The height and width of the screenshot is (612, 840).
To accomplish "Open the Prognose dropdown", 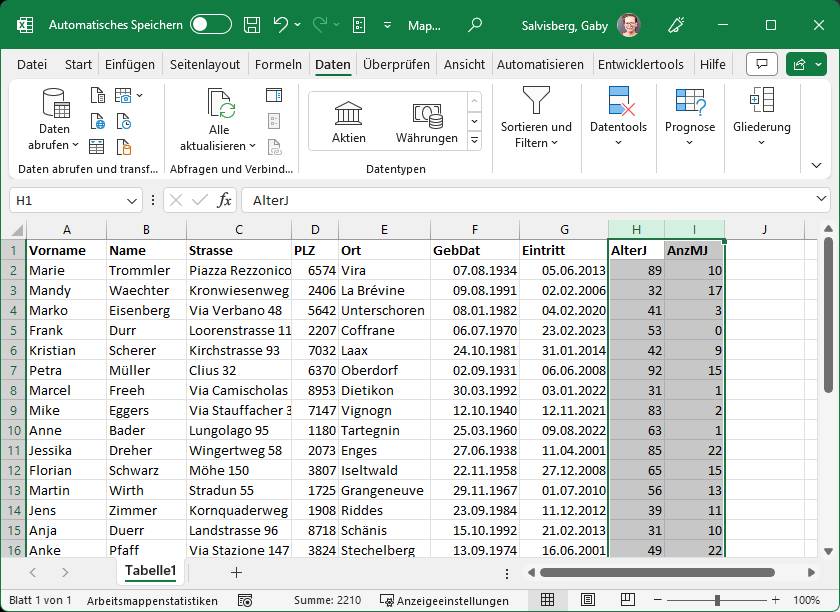I will [x=689, y=117].
